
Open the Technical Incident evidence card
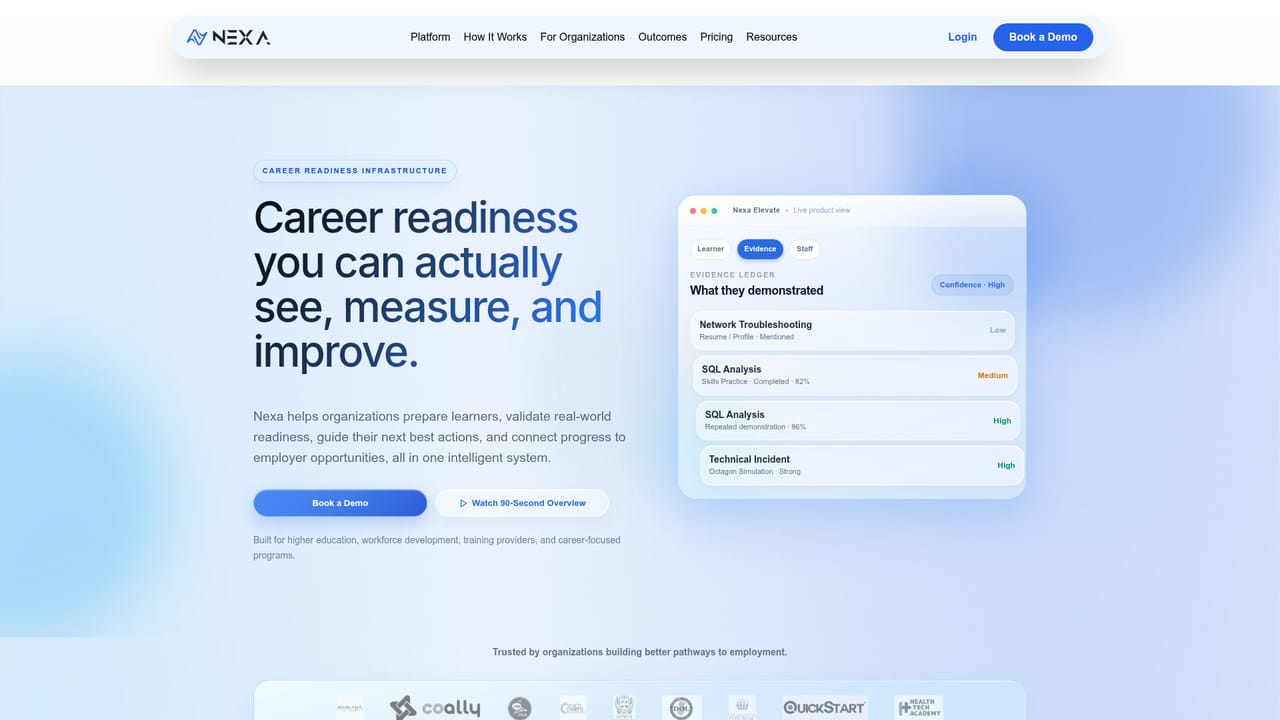click(861, 465)
